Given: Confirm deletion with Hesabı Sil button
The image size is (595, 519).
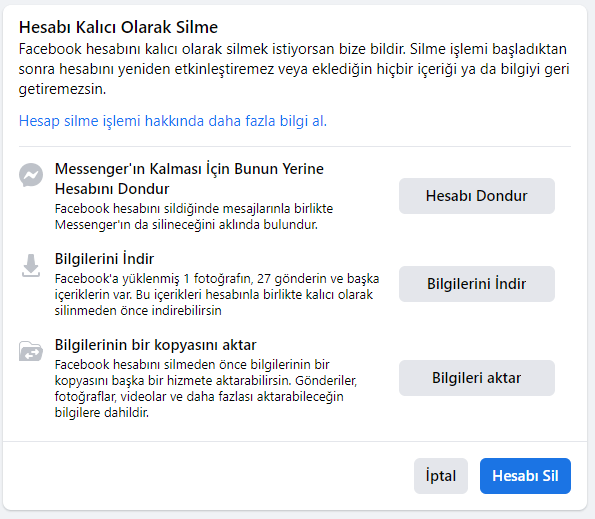Looking at the screenshot, I should click(525, 476).
